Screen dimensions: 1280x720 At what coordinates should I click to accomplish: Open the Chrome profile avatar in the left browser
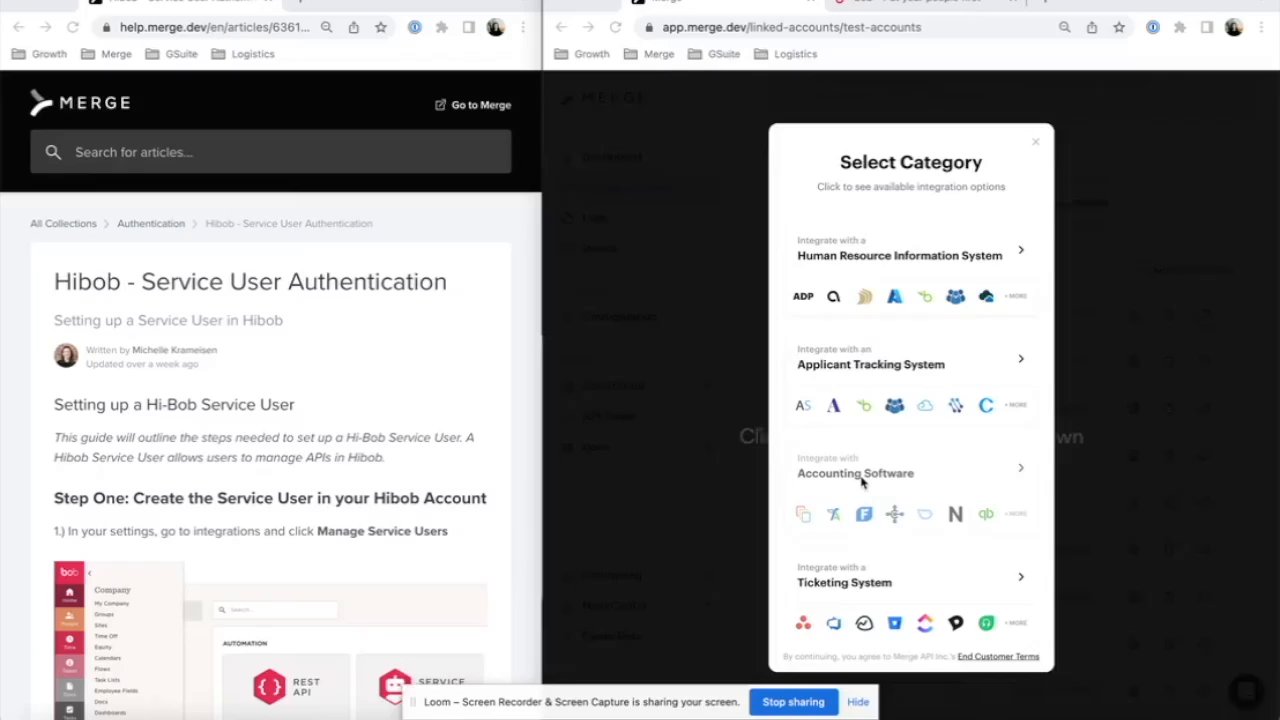click(x=495, y=27)
